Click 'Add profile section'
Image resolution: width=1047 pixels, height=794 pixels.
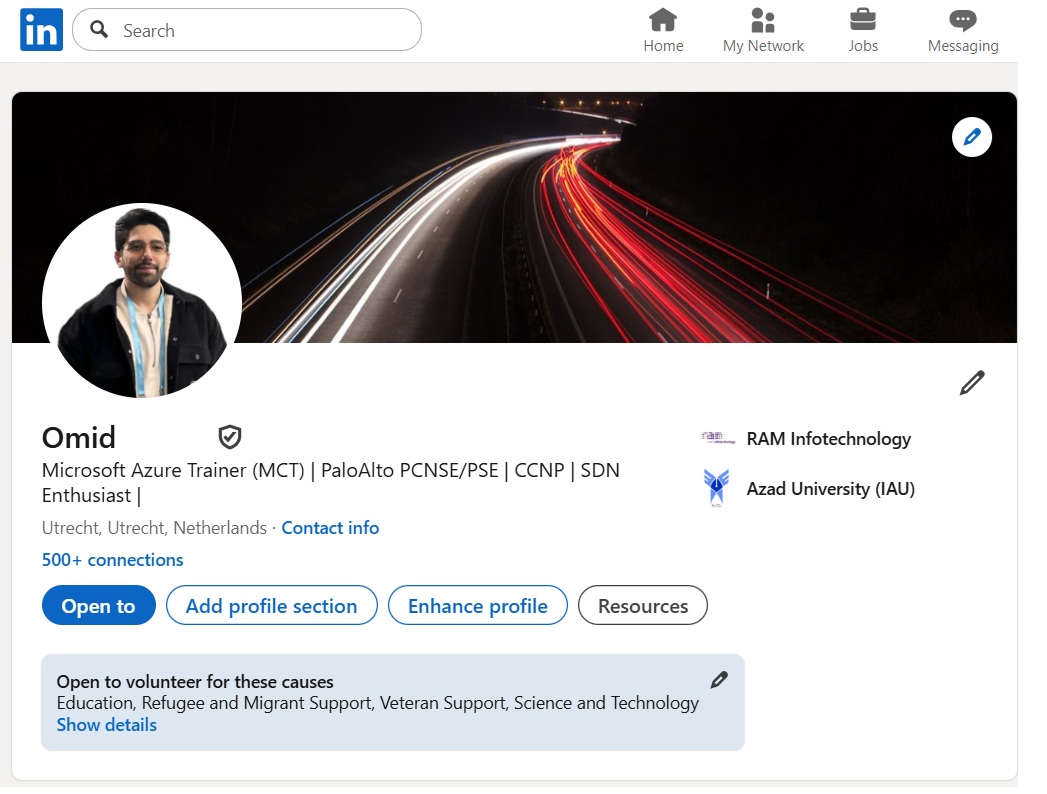pos(271,605)
